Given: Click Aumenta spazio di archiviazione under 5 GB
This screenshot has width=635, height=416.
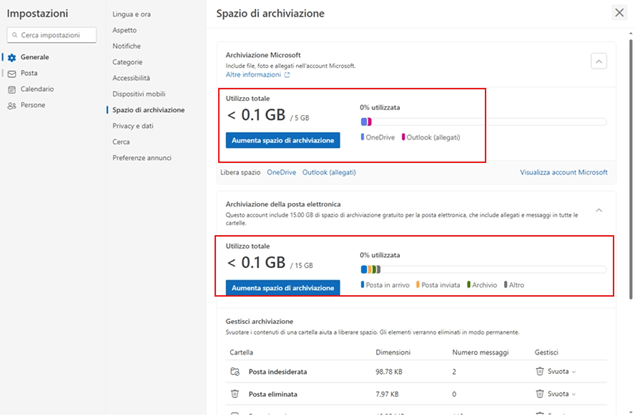Looking at the screenshot, I should click(283, 140).
